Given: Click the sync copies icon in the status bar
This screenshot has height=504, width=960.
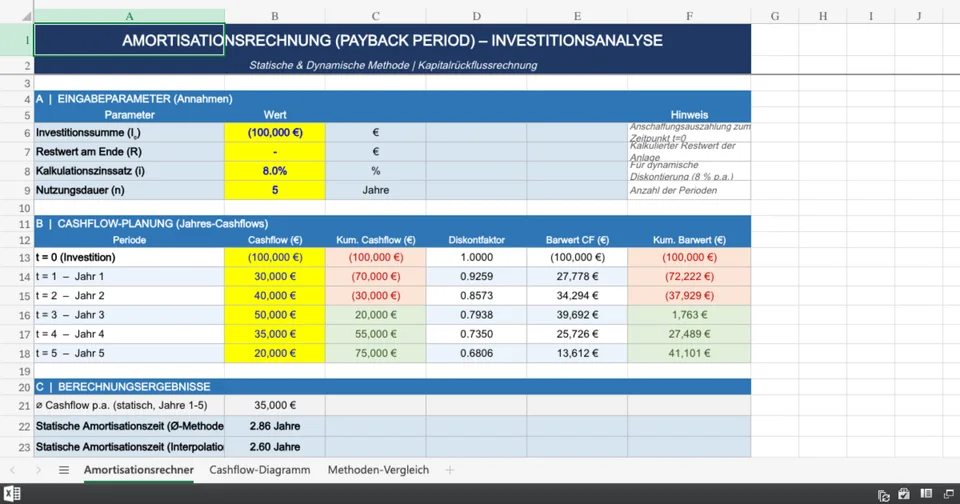Looking at the screenshot, I should [883, 495].
